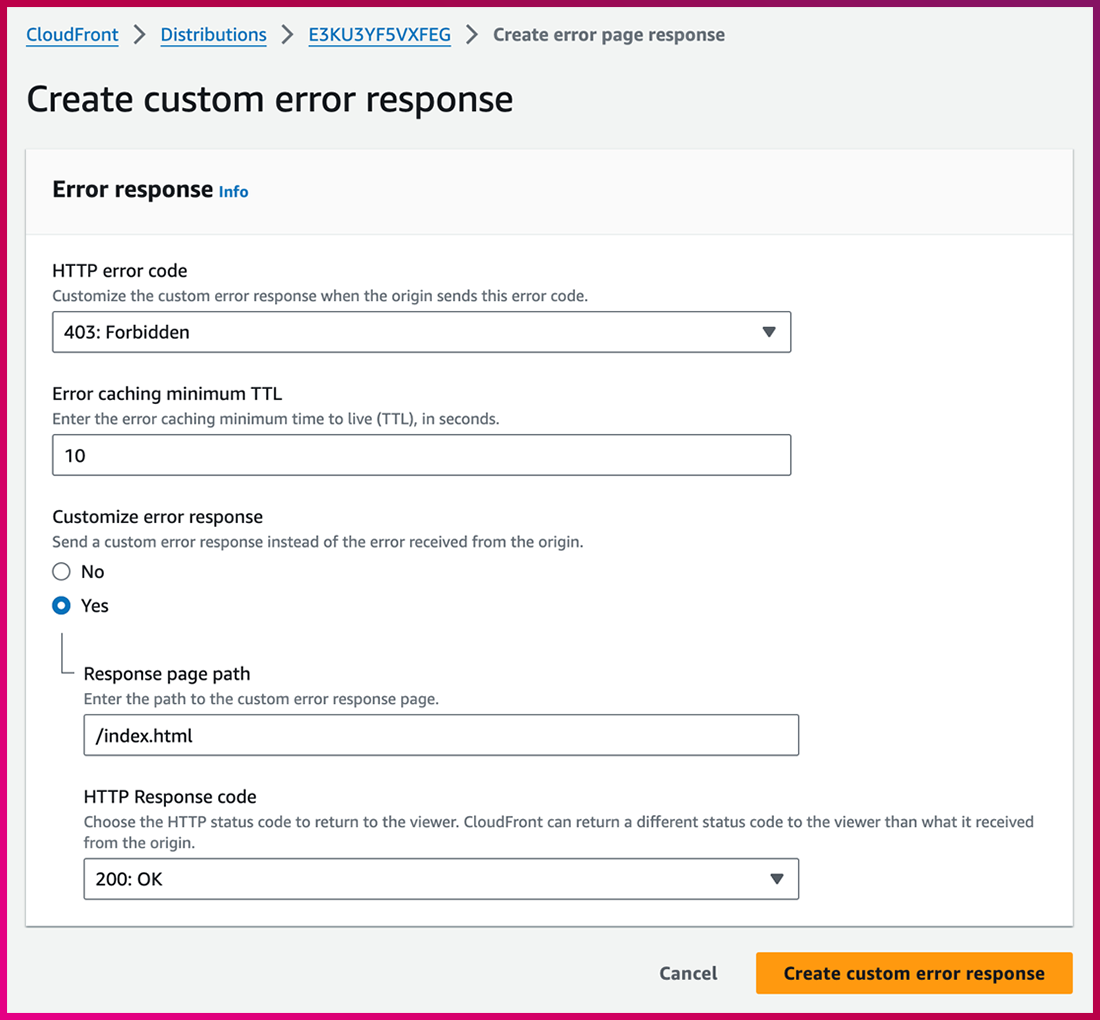1100x1020 pixels.
Task: Click the arrow icon on 200: OK
Action: click(776, 879)
